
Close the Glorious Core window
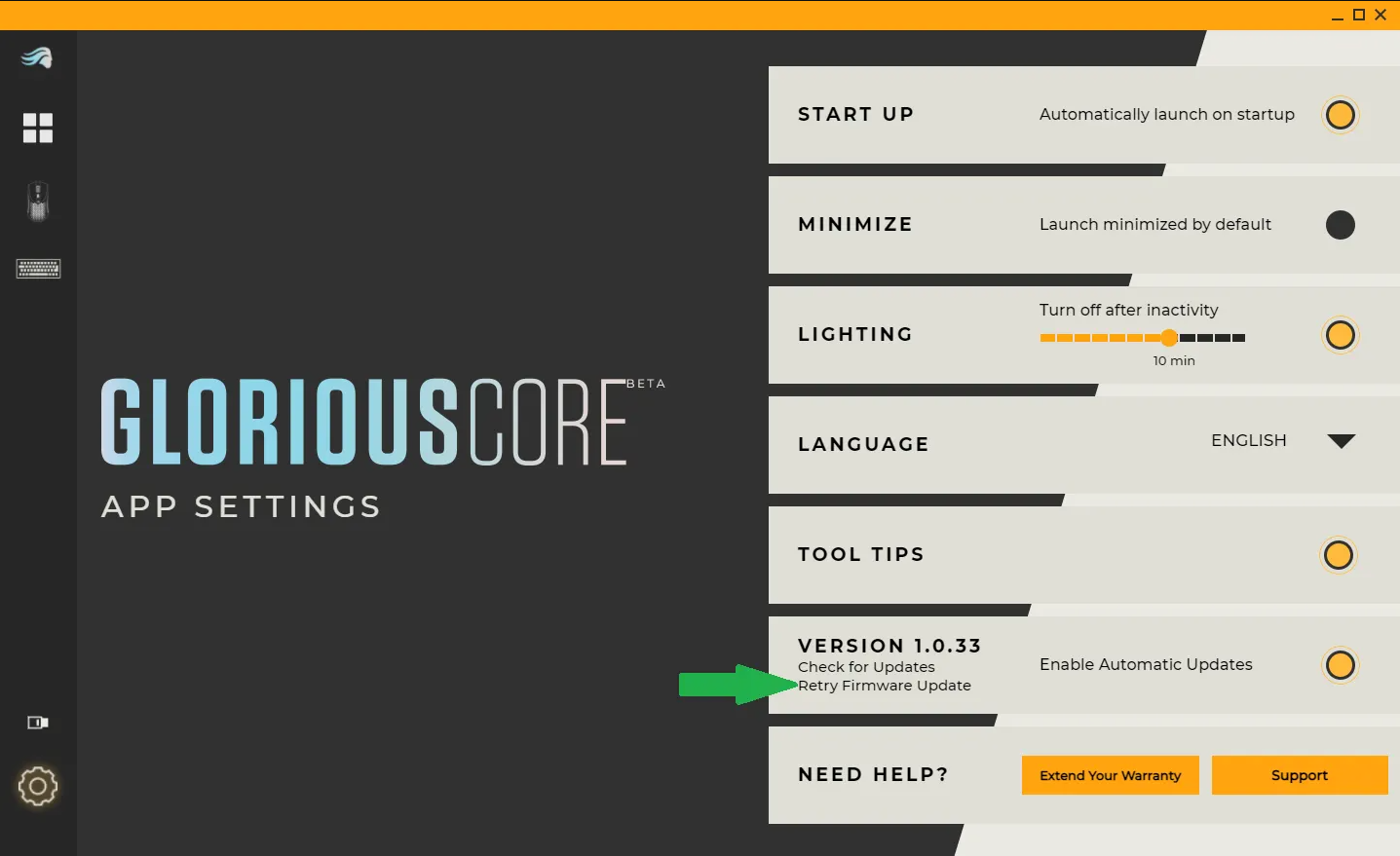[x=1381, y=15]
